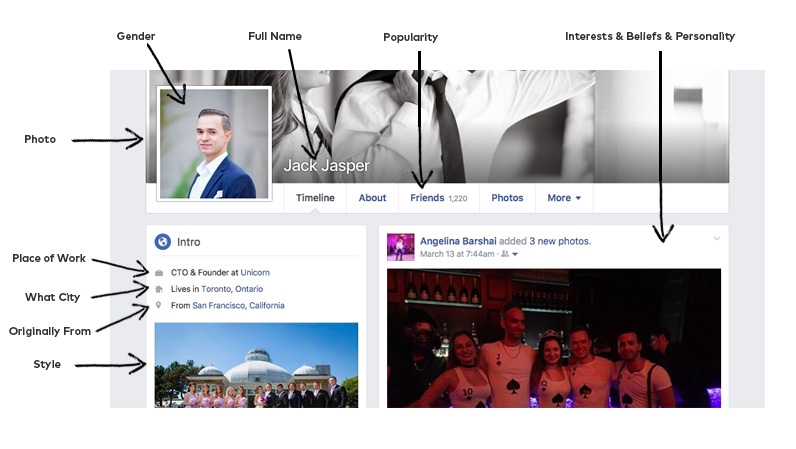The height and width of the screenshot is (449, 796).
Task: Switch to the Timeline tab
Action: tap(315, 198)
